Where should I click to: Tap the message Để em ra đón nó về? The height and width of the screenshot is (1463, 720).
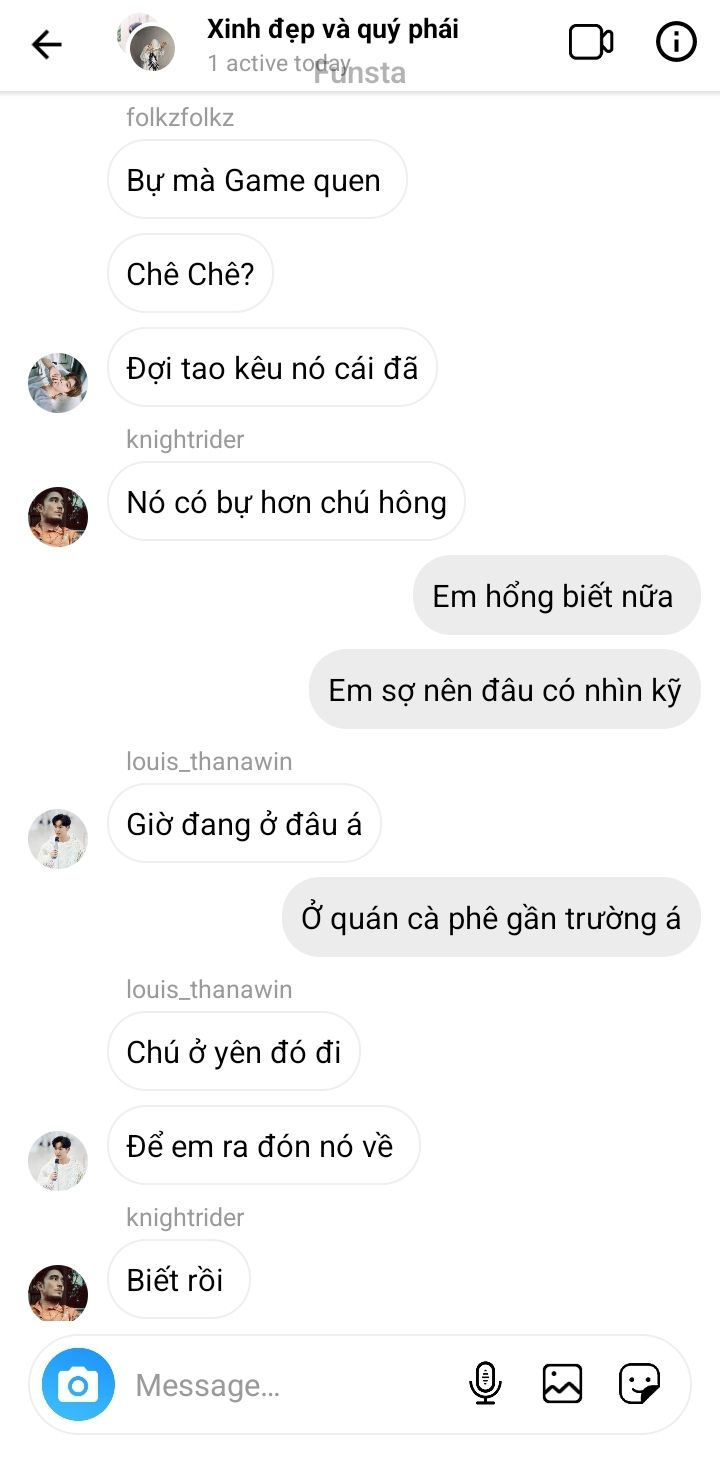264,1146
